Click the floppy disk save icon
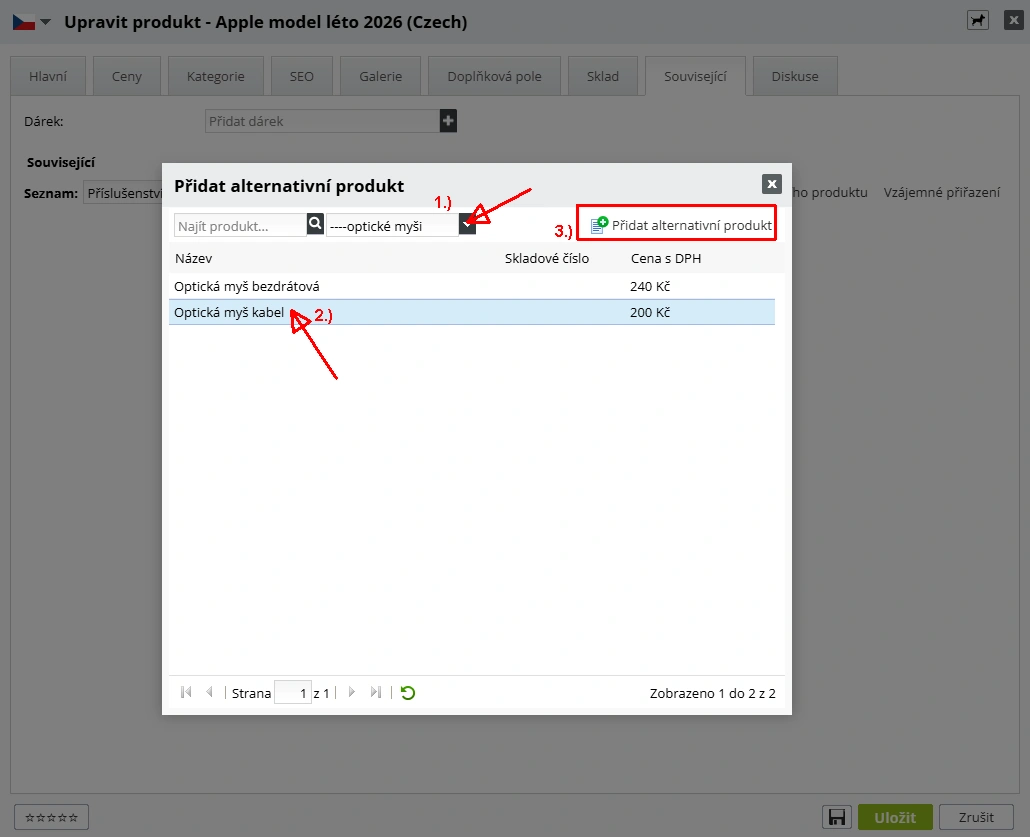 (x=837, y=817)
